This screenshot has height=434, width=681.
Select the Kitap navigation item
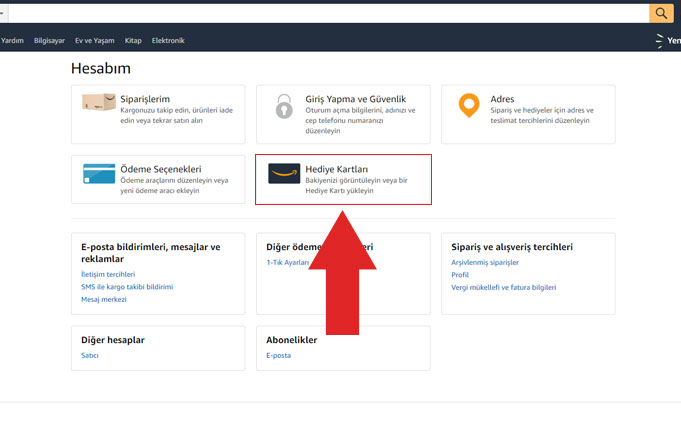pyautogui.click(x=133, y=41)
